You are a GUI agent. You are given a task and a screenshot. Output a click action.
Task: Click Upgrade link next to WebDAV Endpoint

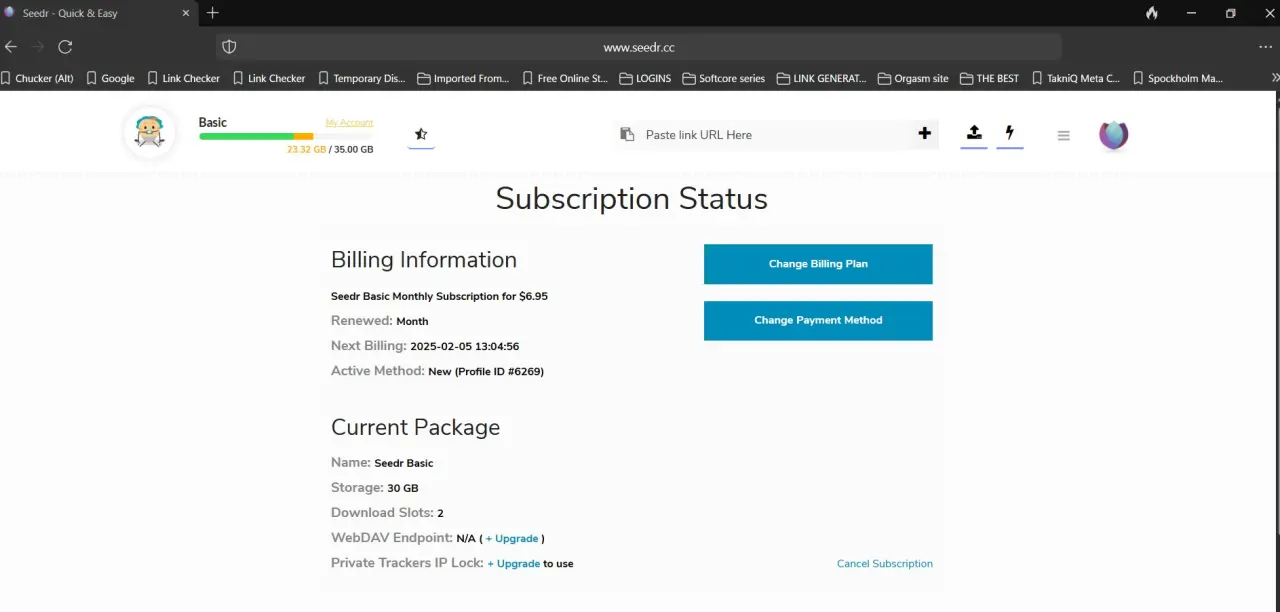click(512, 538)
